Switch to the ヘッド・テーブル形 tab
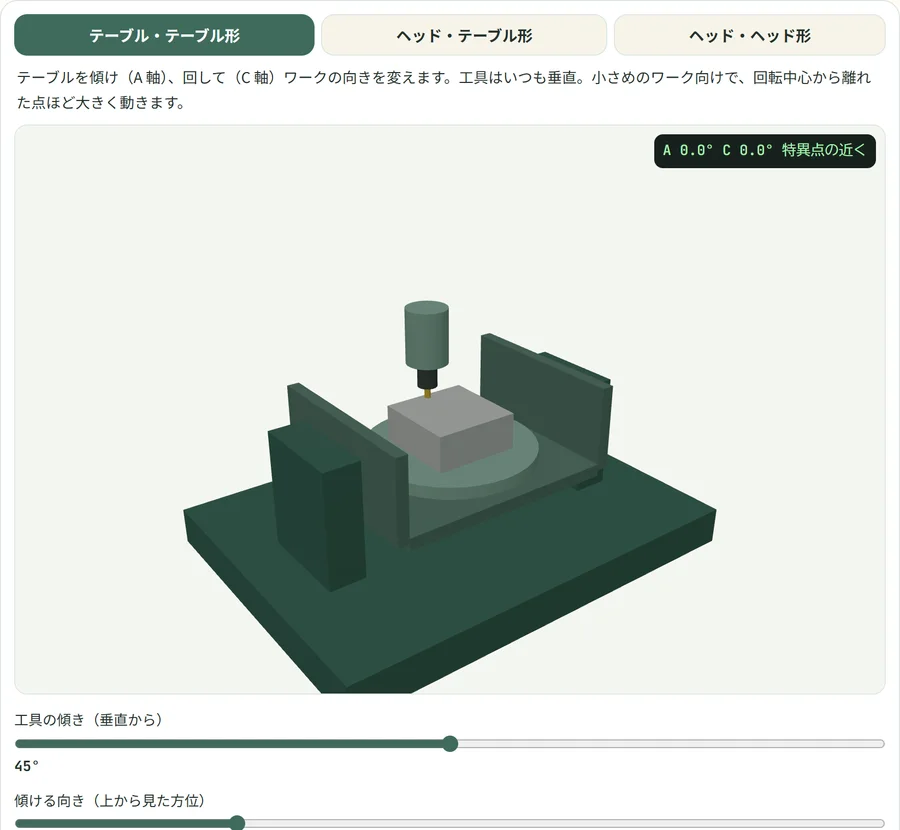This screenshot has width=900, height=830. tap(464, 36)
